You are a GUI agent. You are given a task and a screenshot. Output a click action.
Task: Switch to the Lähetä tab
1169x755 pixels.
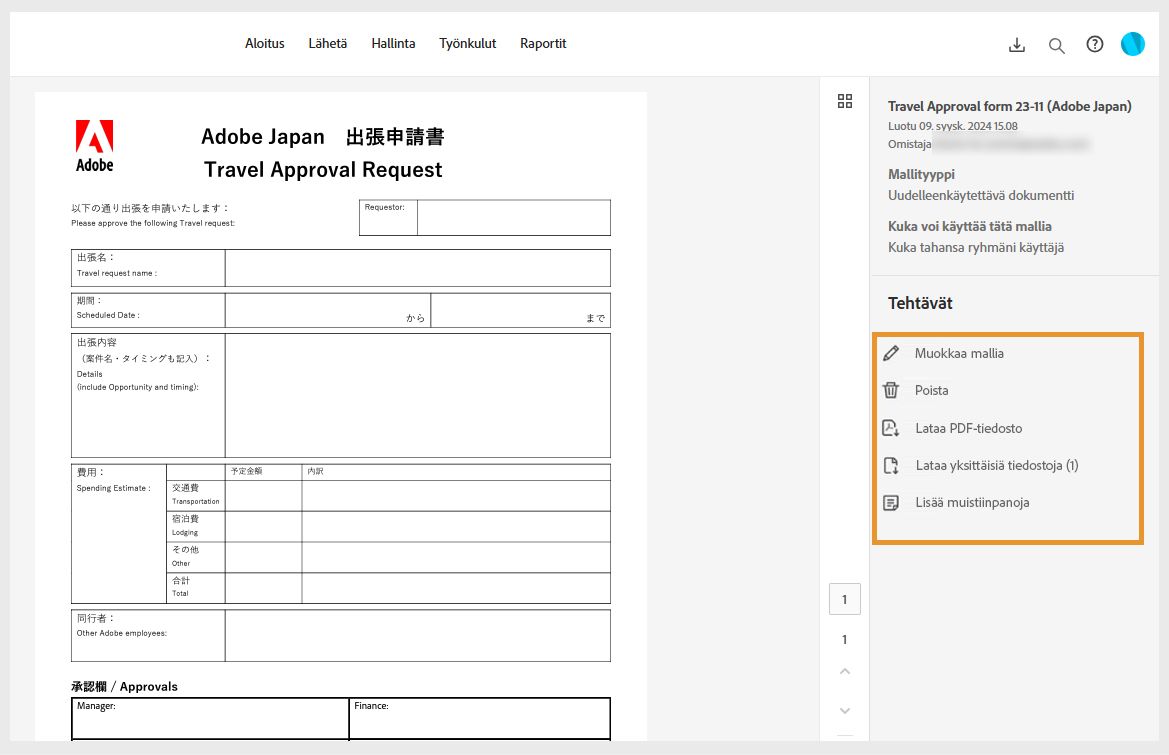(328, 43)
